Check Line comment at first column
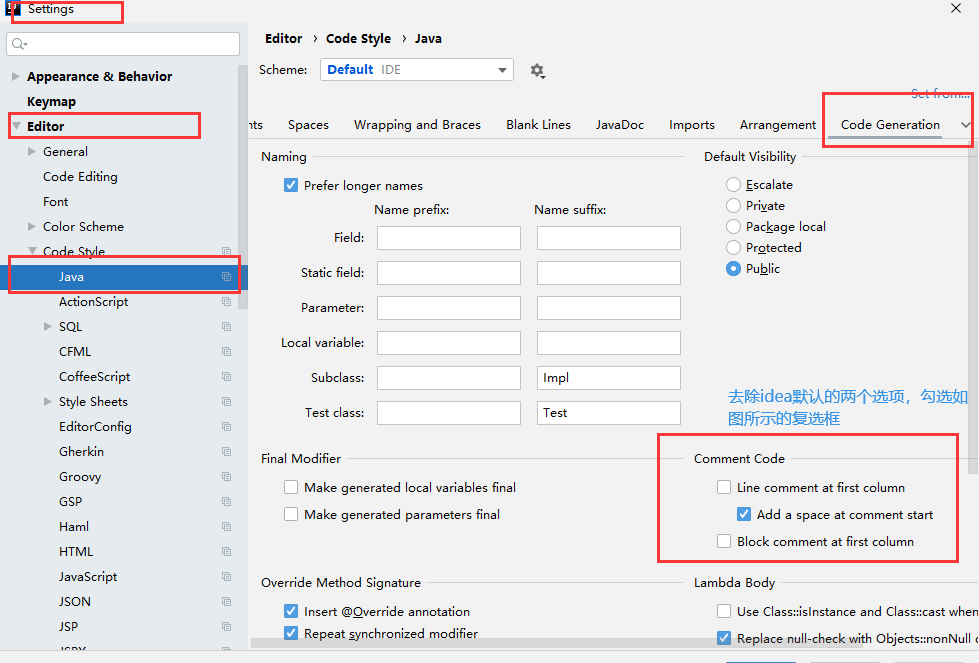This screenshot has height=663, width=979. tap(724, 487)
